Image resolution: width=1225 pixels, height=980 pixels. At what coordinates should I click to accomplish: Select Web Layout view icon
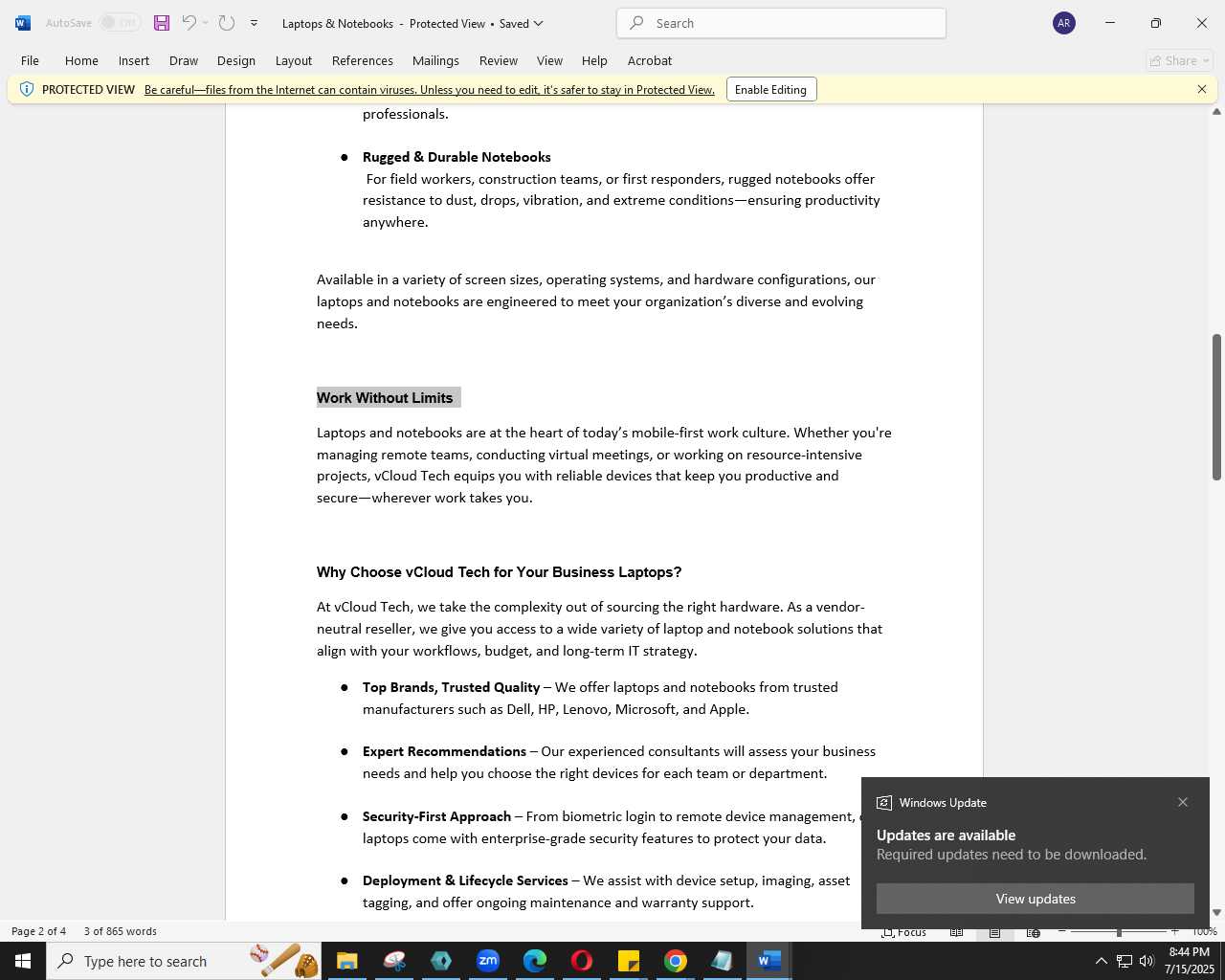1034,931
